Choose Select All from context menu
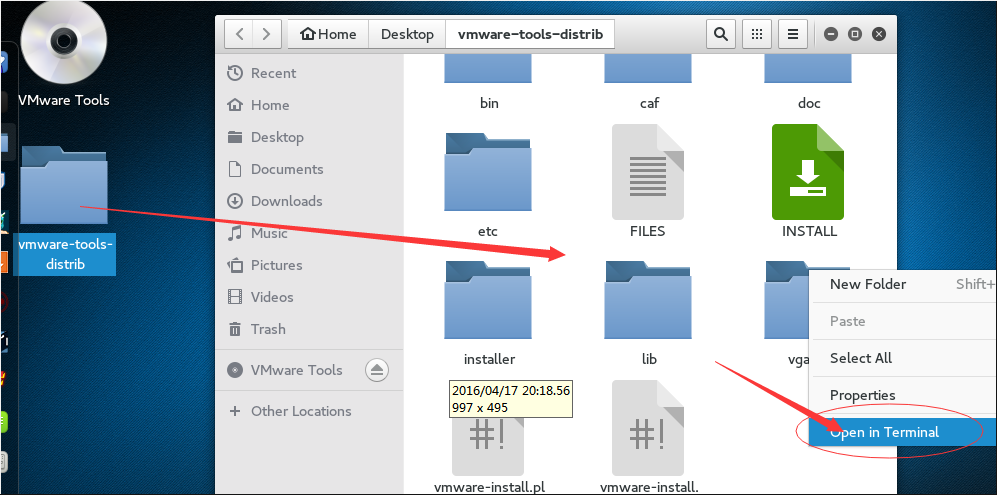 pyautogui.click(x=903, y=358)
